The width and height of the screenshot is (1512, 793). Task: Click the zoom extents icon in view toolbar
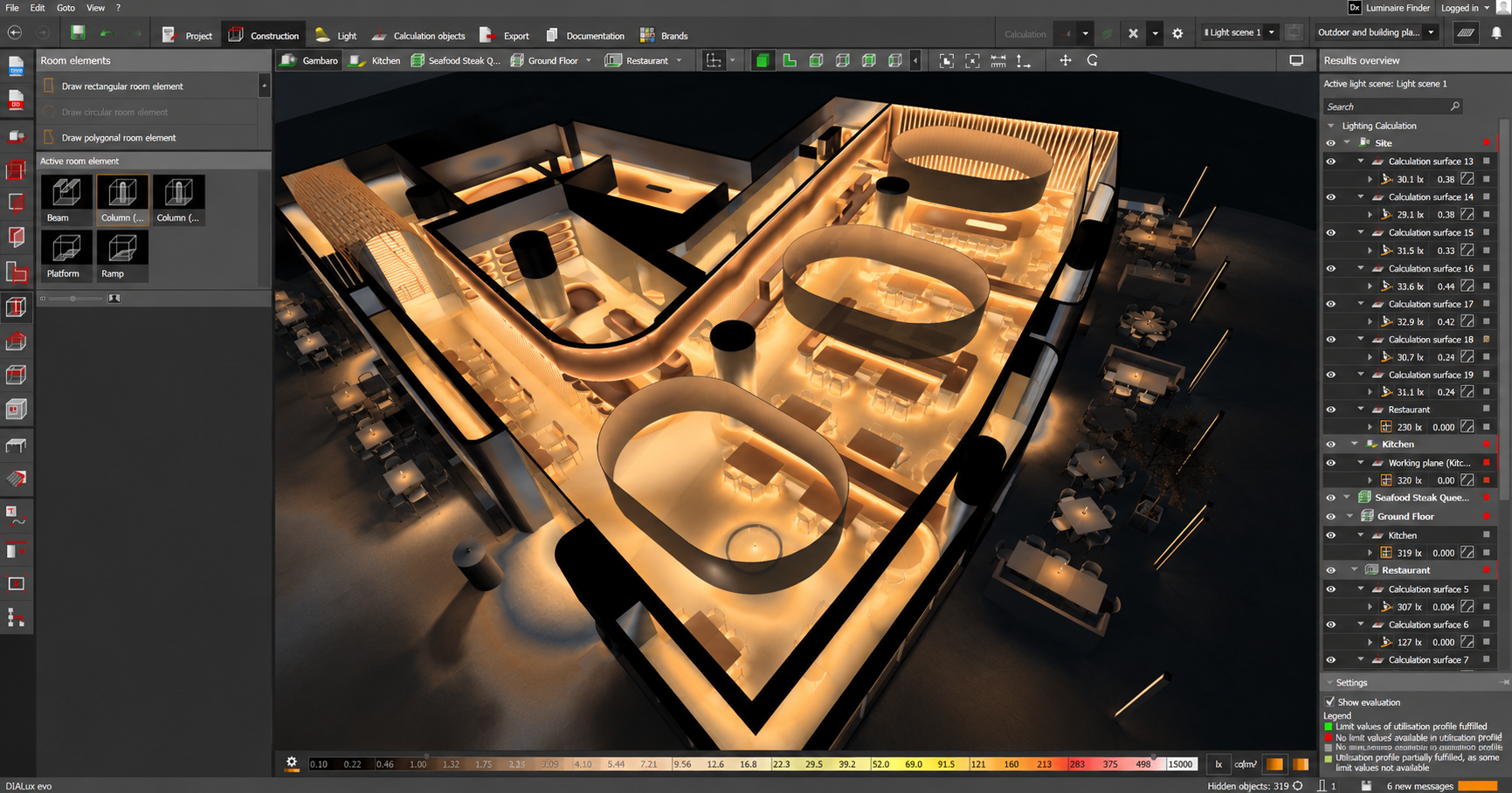[x=946, y=60]
